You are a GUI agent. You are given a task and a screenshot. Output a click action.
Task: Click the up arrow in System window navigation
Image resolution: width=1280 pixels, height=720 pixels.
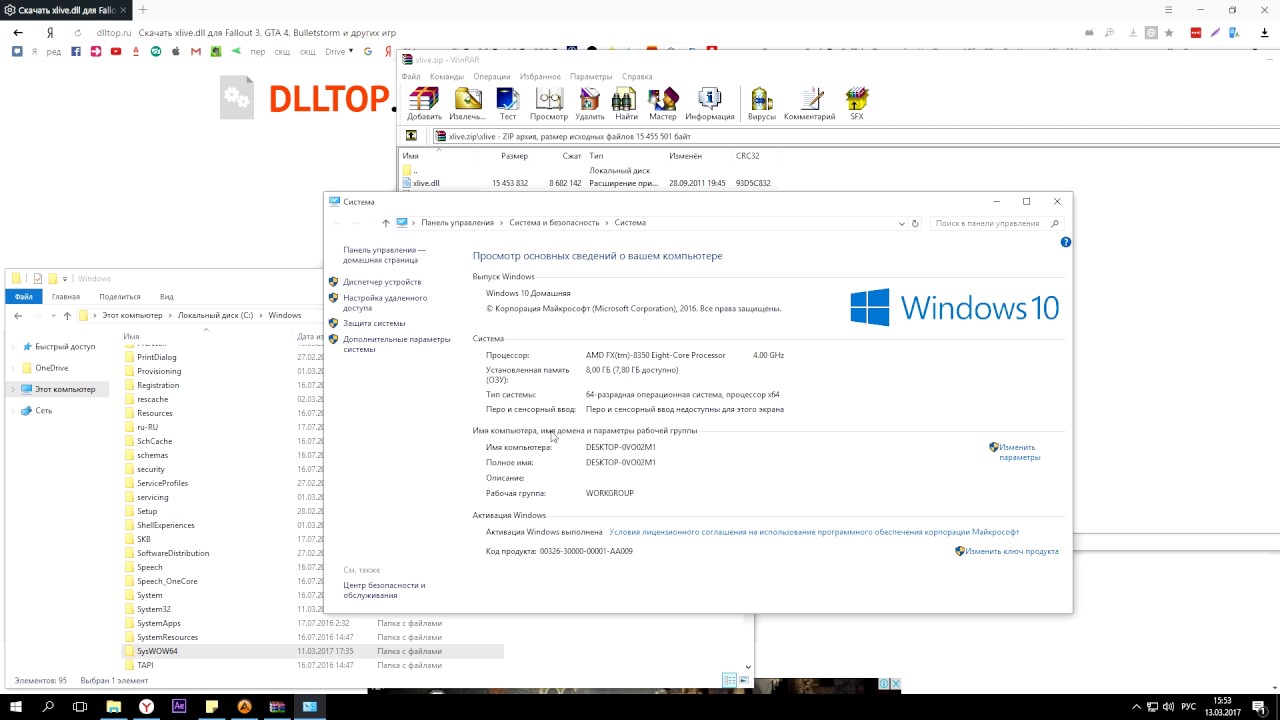(x=386, y=223)
